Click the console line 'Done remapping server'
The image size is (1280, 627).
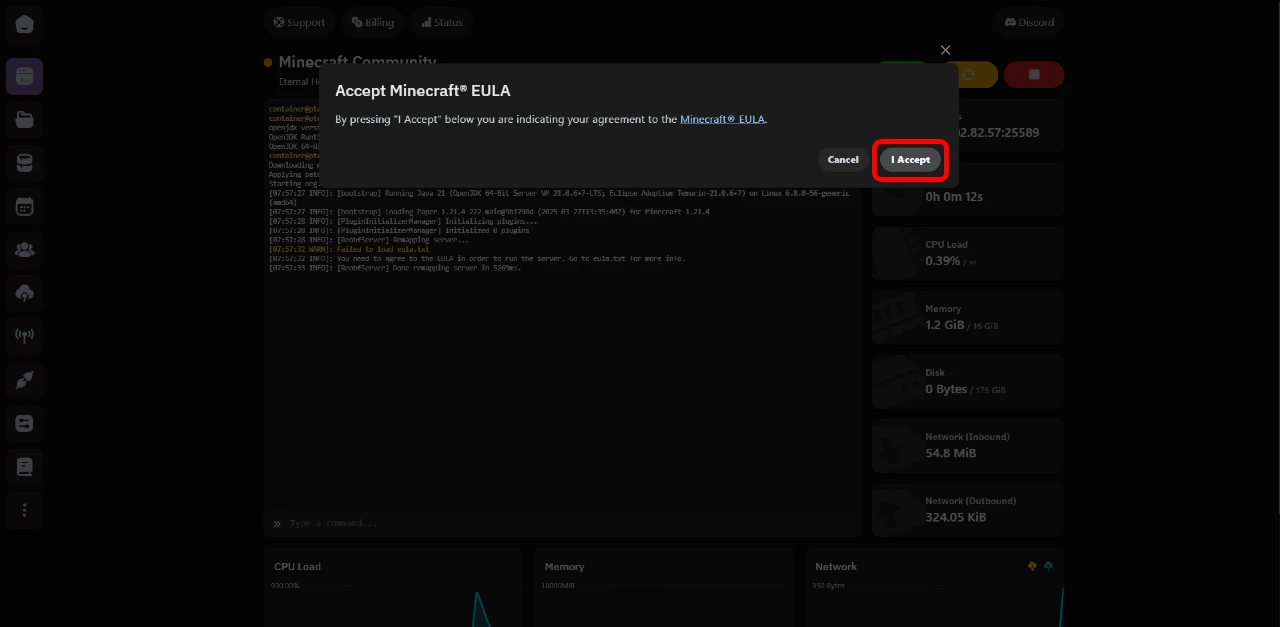coord(395,268)
